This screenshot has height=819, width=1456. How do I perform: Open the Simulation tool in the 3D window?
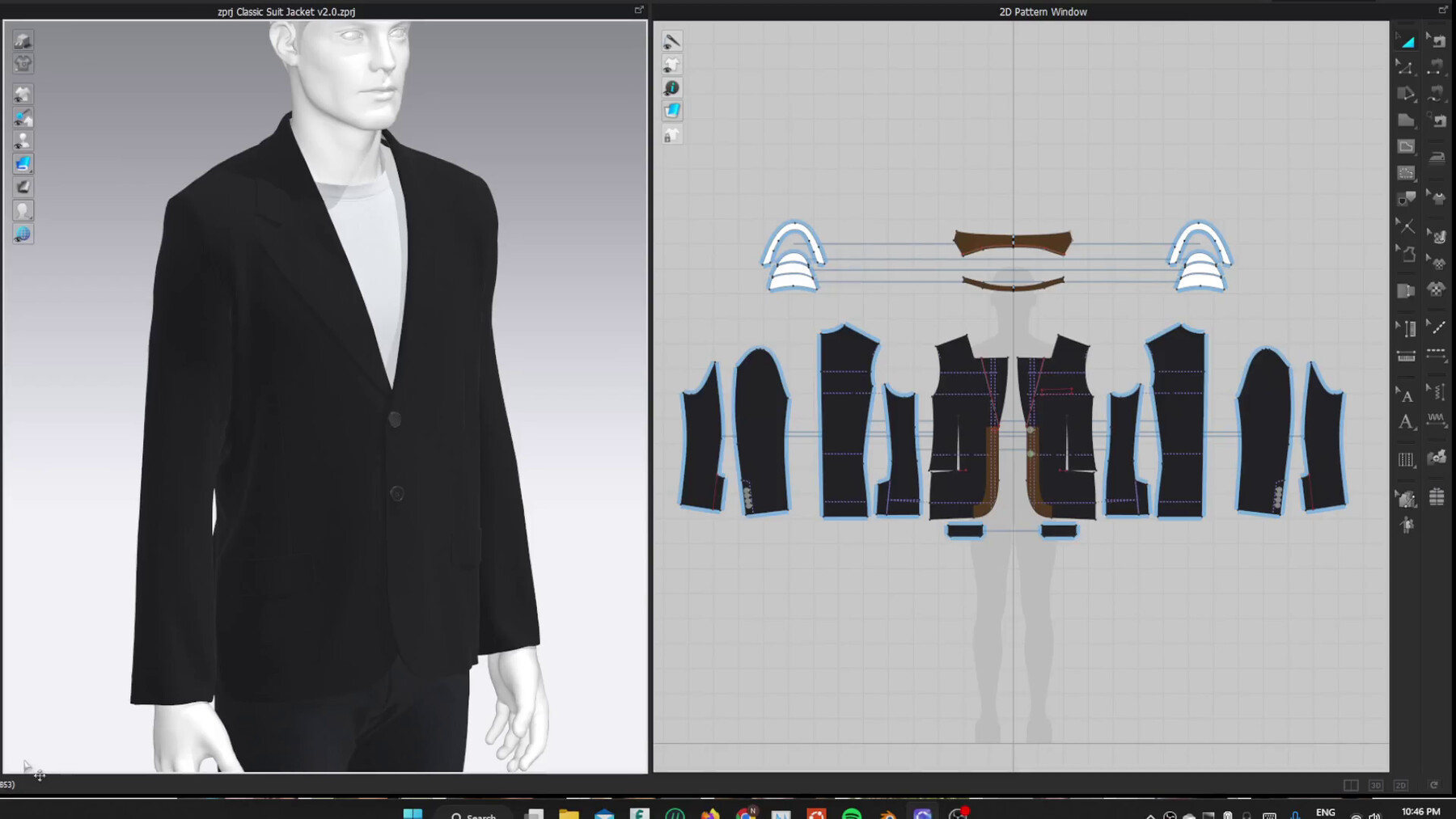click(x=23, y=40)
